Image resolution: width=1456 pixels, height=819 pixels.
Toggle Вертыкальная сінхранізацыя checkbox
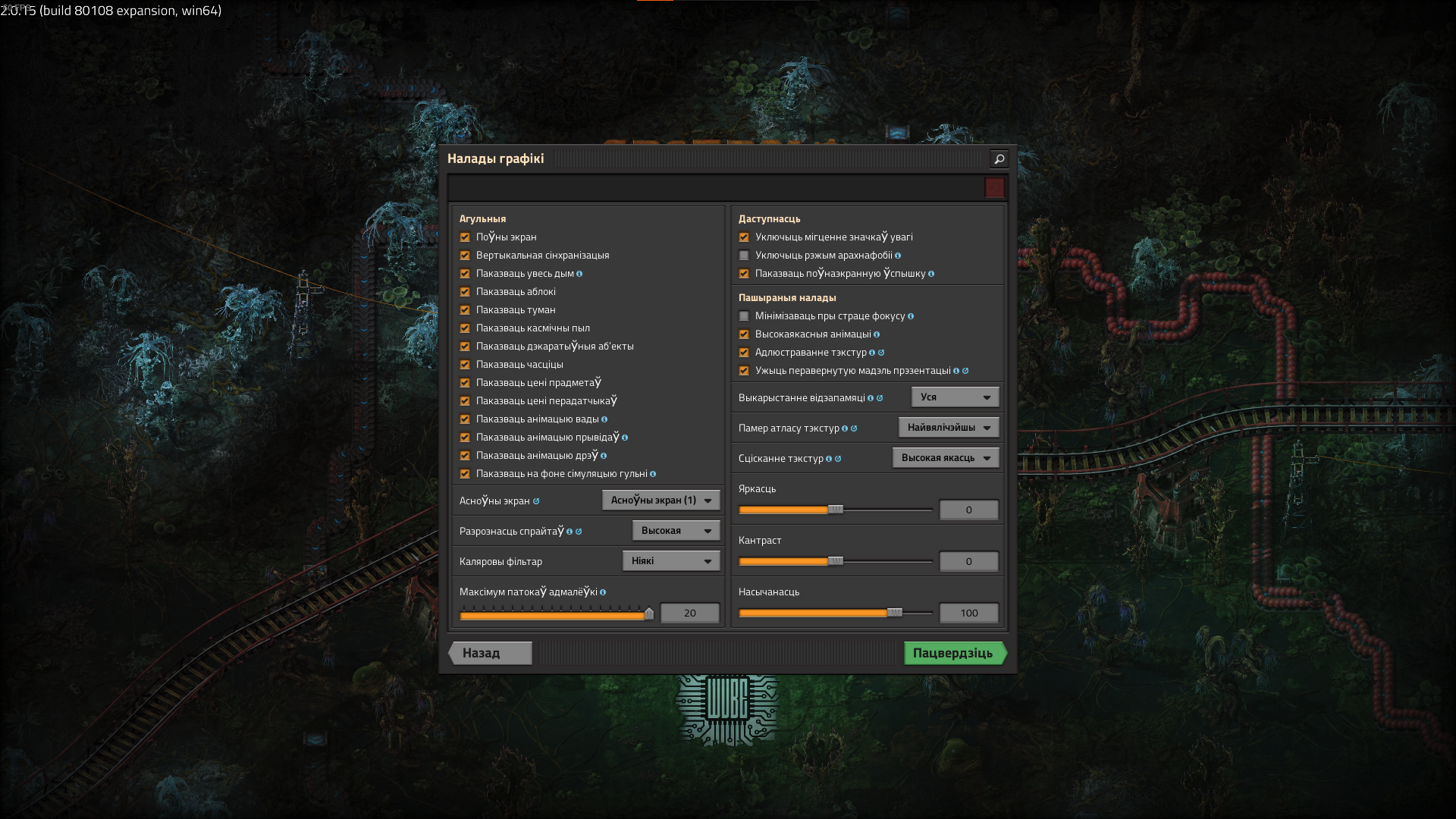click(x=465, y=256)
